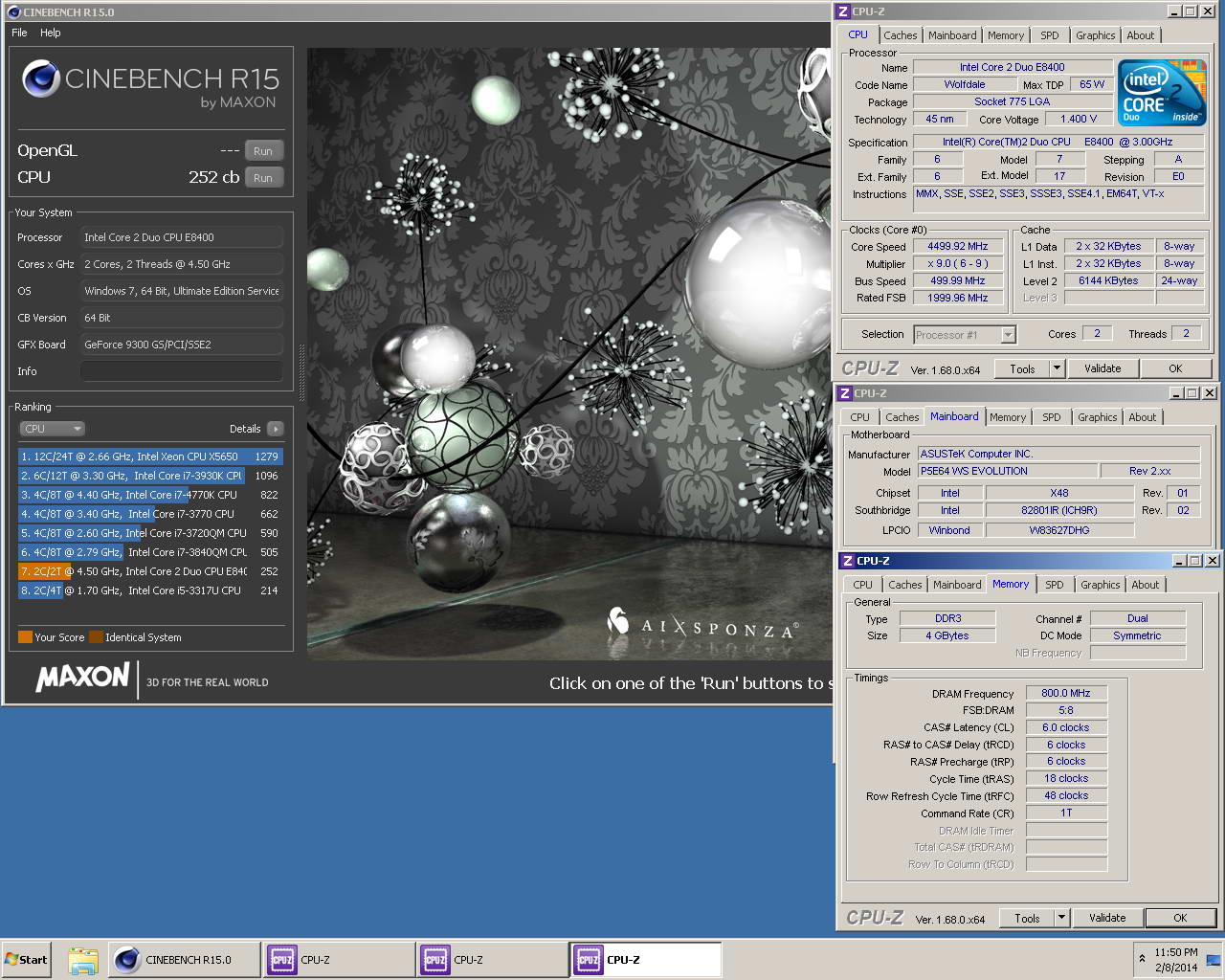Show hidden system tray icons
Image resolution: width=1225 pixels, height=980 pixels.
tap(1142, 958)
